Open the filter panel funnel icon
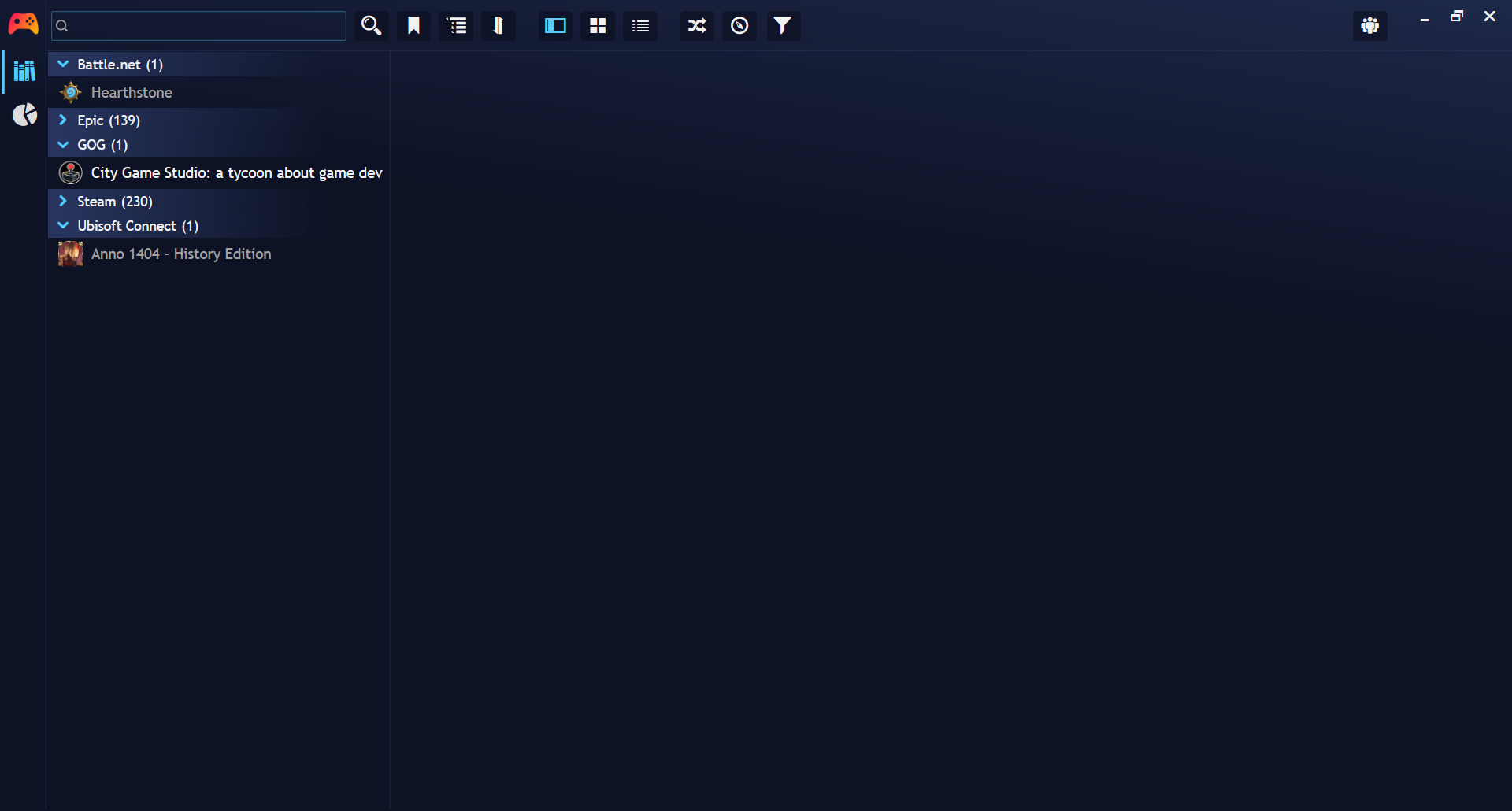 (782, 26)
